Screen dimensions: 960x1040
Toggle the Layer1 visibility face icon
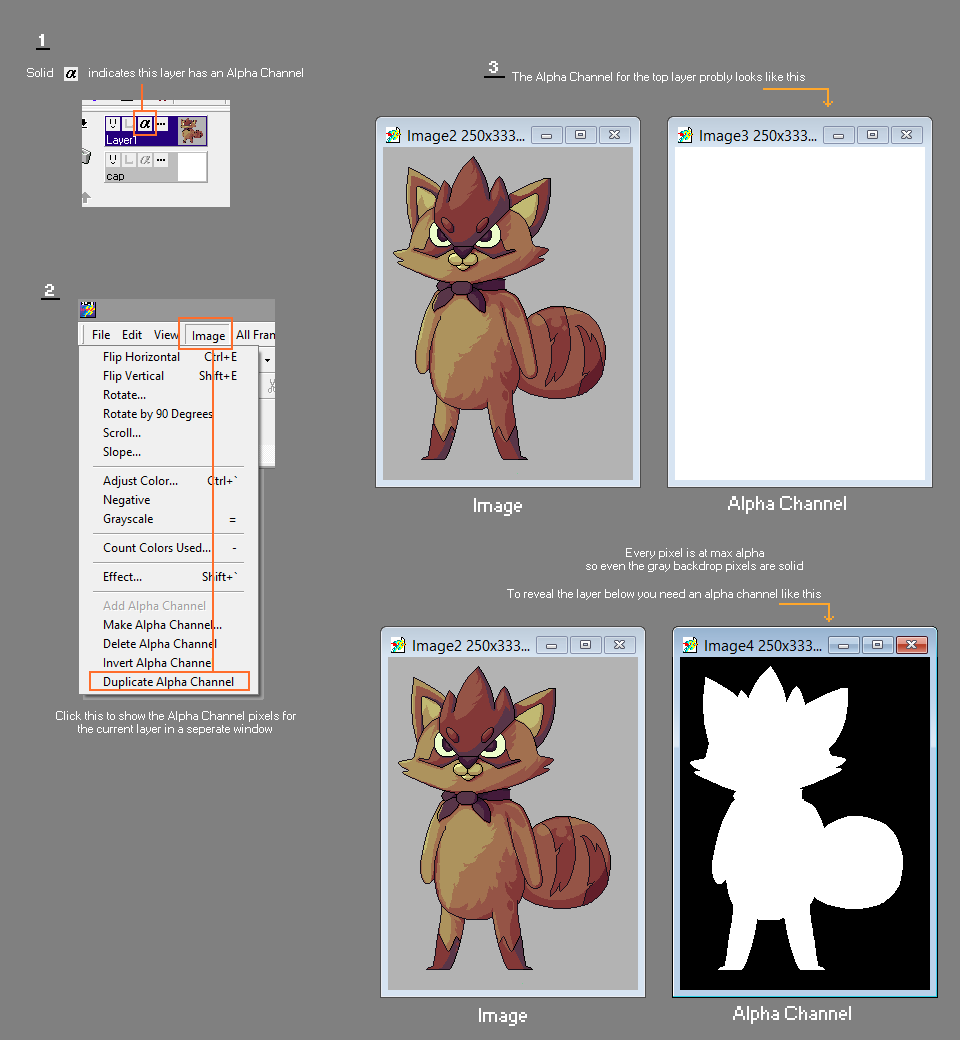113,124
